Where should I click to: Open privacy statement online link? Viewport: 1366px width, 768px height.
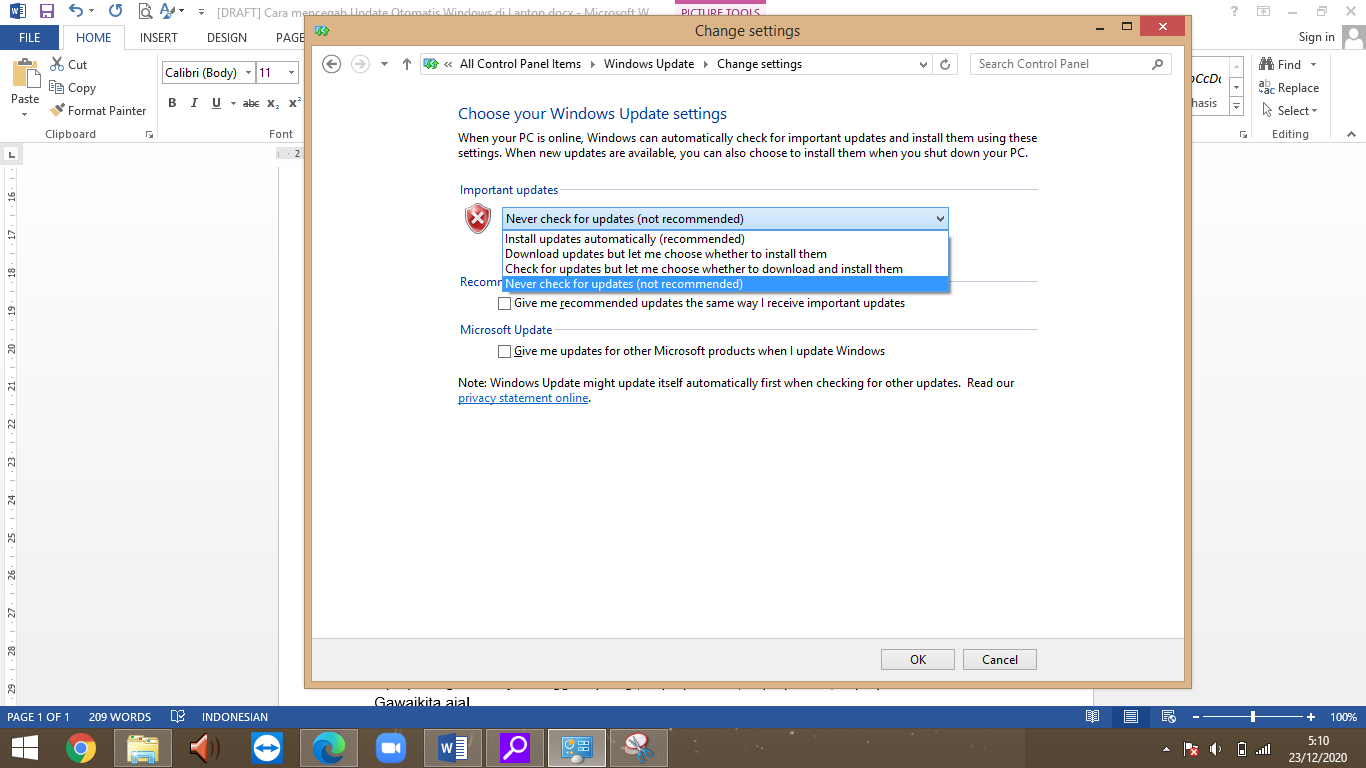pyautogui.click(x=523, y=398)
